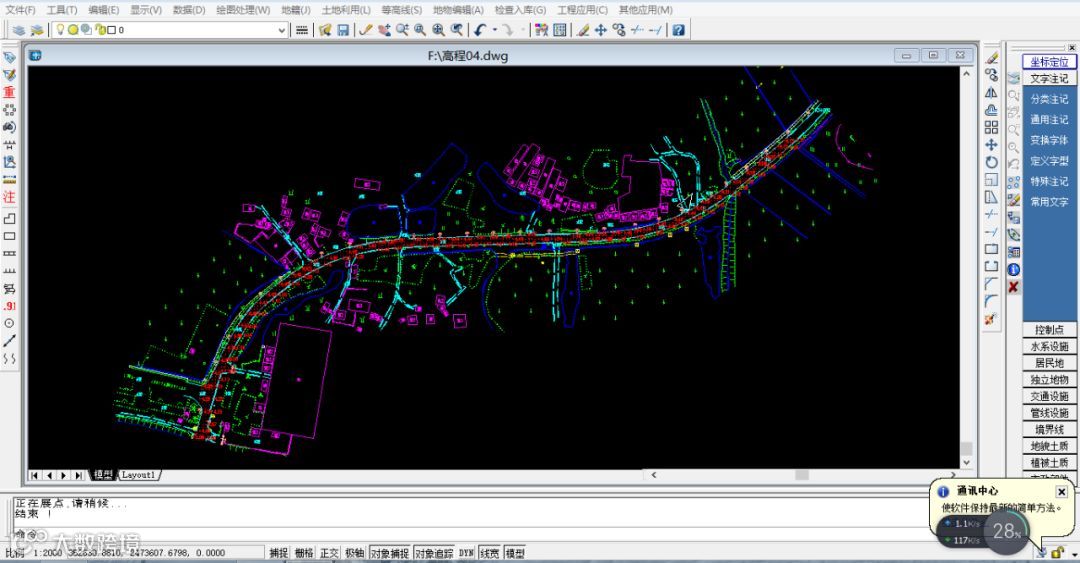Select the mirror tool icon
Image resolution: width=1080 pixels, height=563 pixels.
(991, 92)
